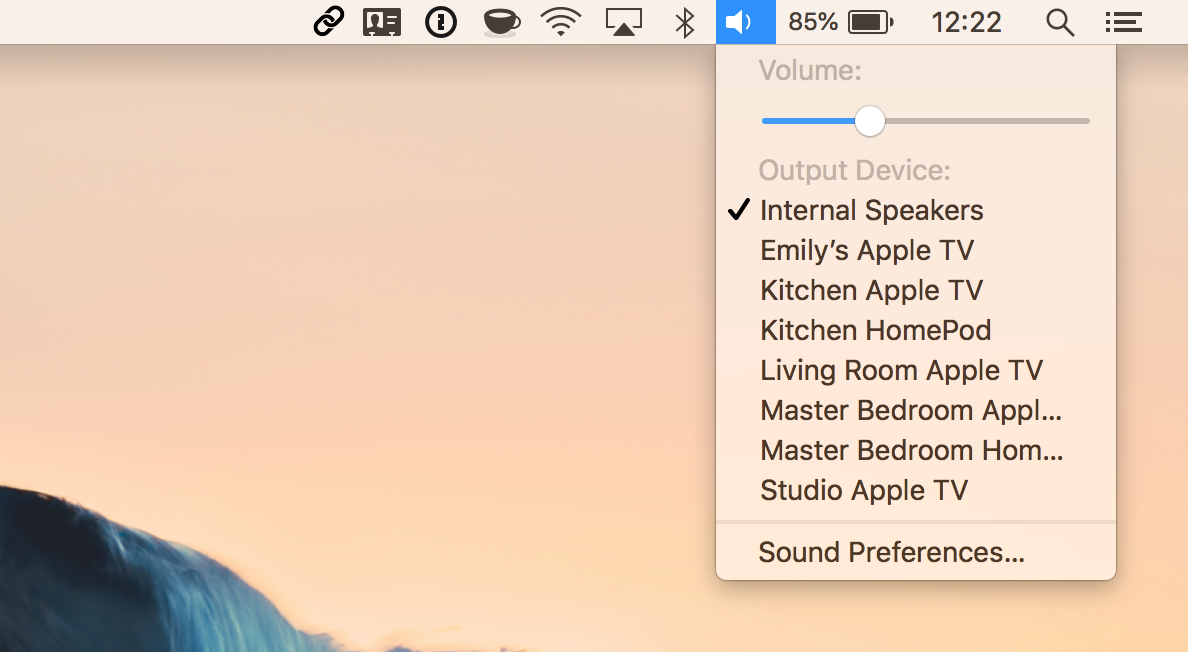Open Spotlight search magnifier
The height and width of the screenshot is (652, 1188).
click(x=1060, y=21)
